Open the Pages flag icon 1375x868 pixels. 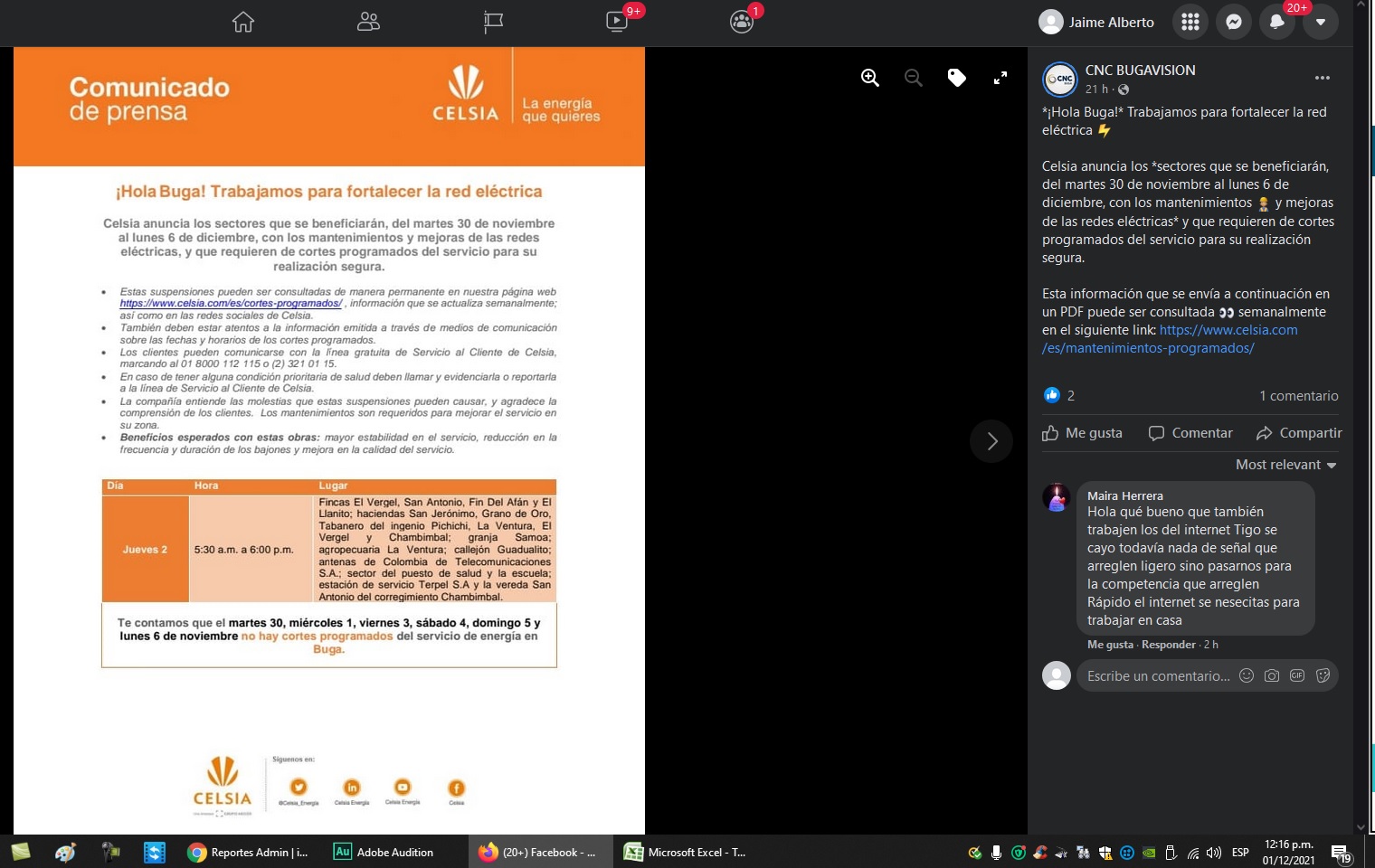click(493, 22)
